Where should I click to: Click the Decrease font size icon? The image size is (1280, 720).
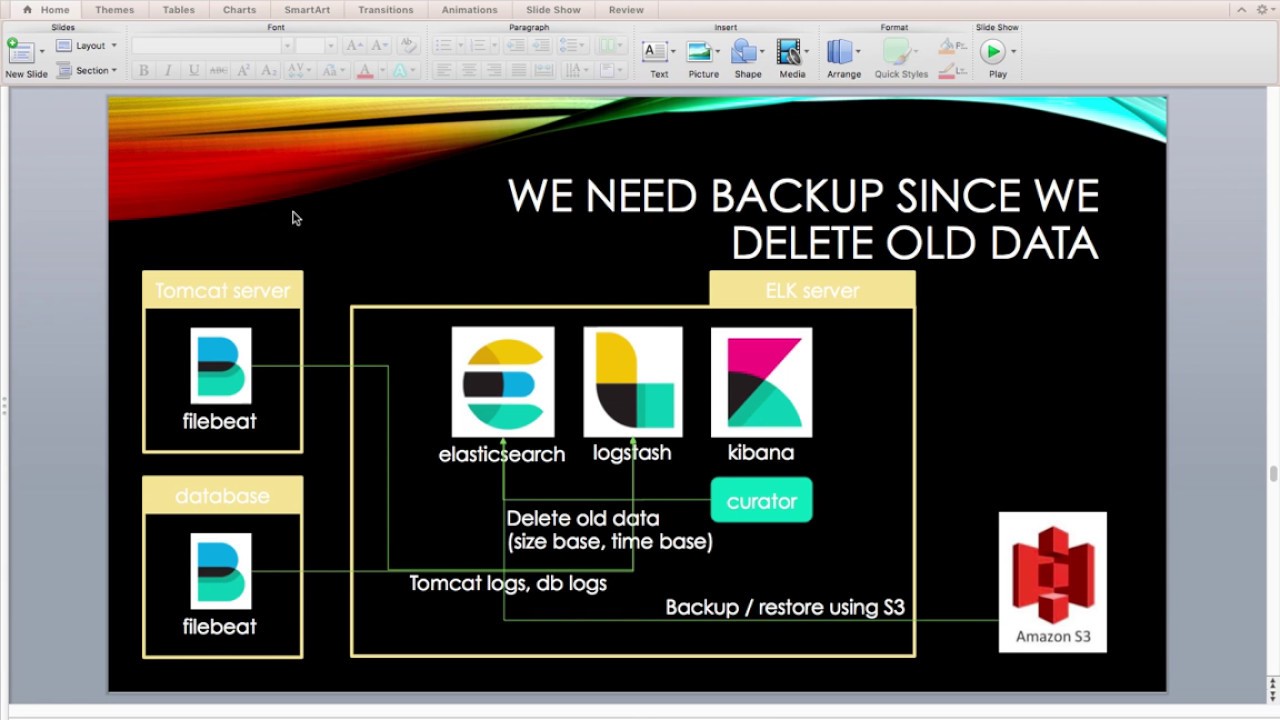(380, 45)
